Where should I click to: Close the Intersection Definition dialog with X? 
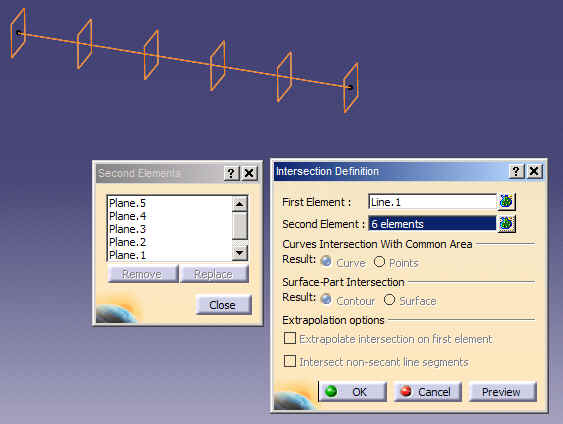[x=534, y=171]
